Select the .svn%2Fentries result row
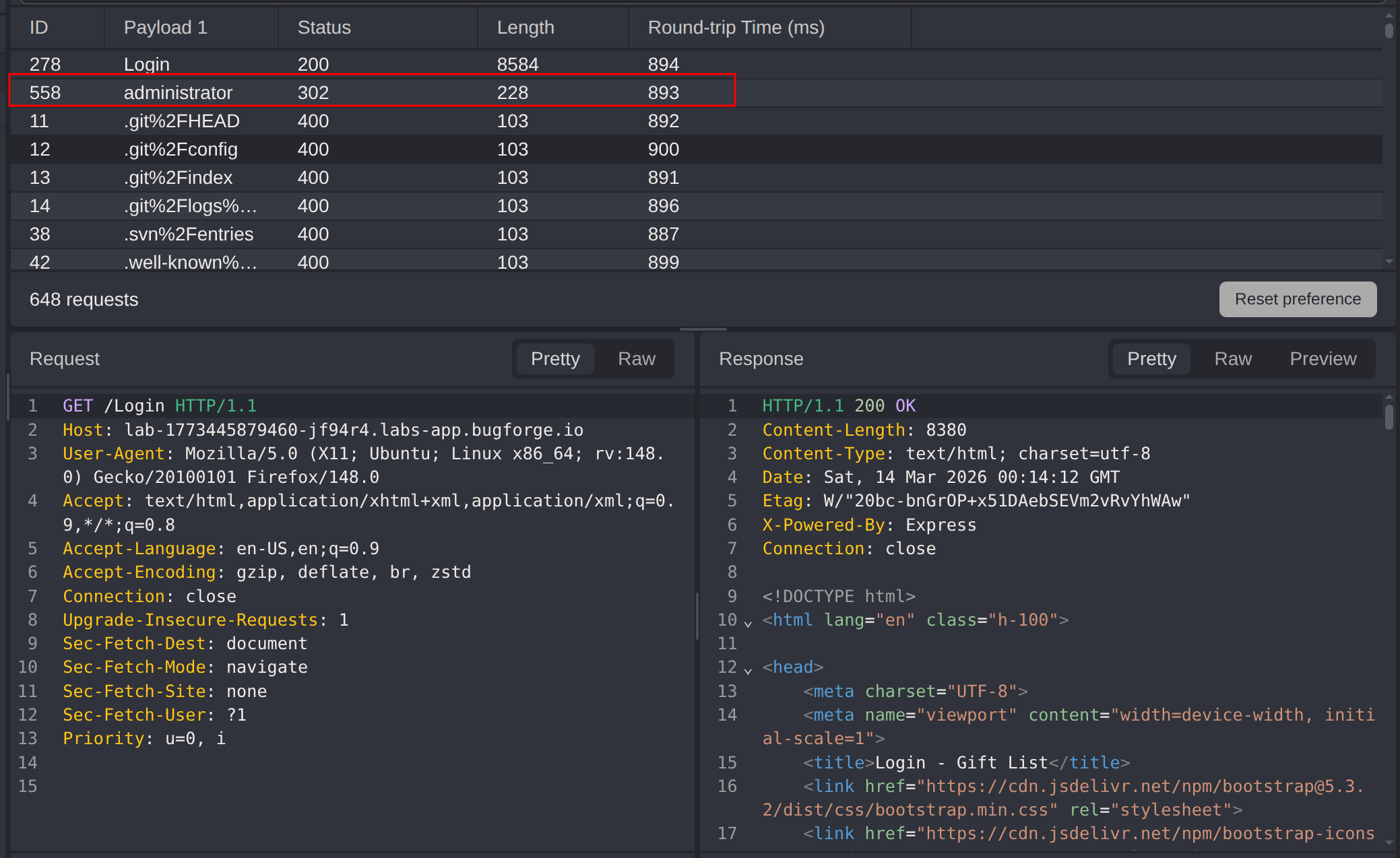Image resolution: width=1400 pixels, height=858 pixels. 188,234
